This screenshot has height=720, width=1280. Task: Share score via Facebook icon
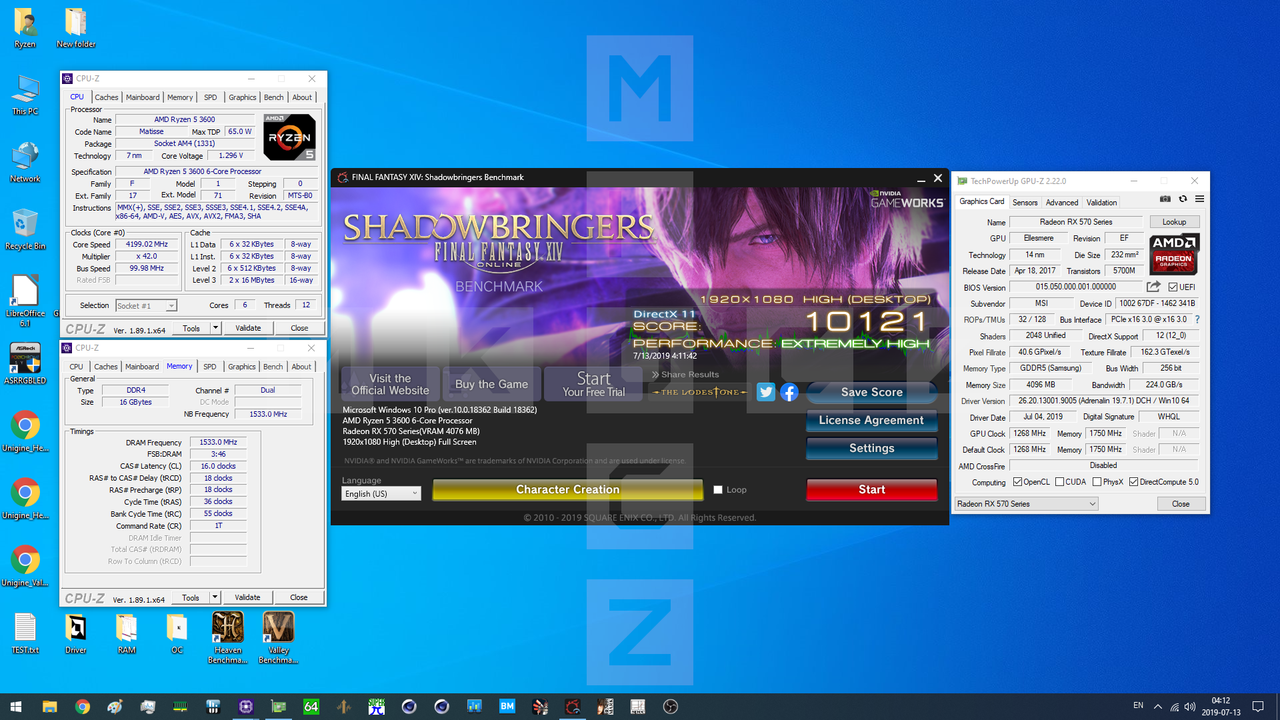[789, 392]
